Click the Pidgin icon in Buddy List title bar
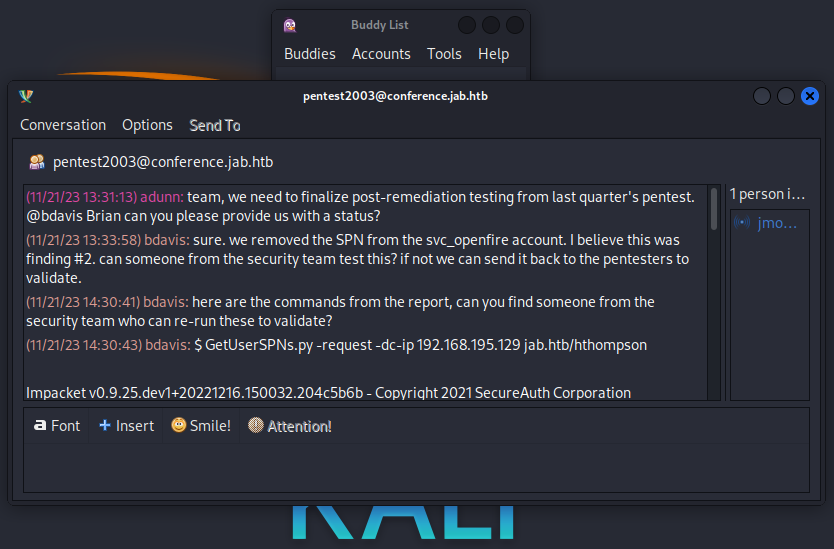Screen dimensions: 834x549 tap(290, 25)
